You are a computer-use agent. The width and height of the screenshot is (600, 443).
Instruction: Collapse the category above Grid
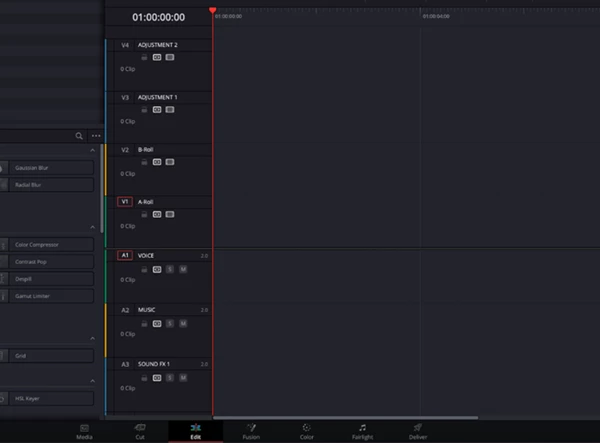tap(93, 339)
